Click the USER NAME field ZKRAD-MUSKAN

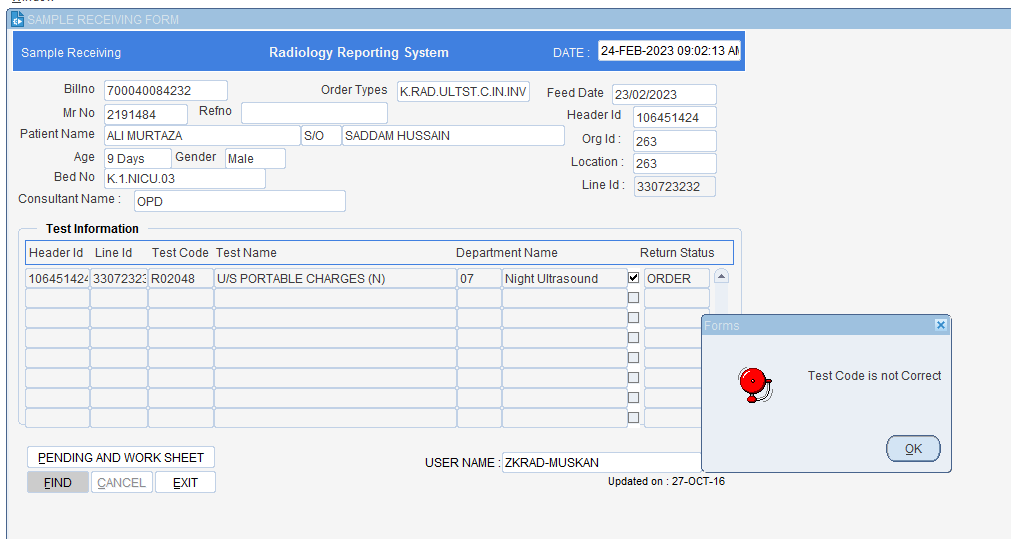coord(602,463)
